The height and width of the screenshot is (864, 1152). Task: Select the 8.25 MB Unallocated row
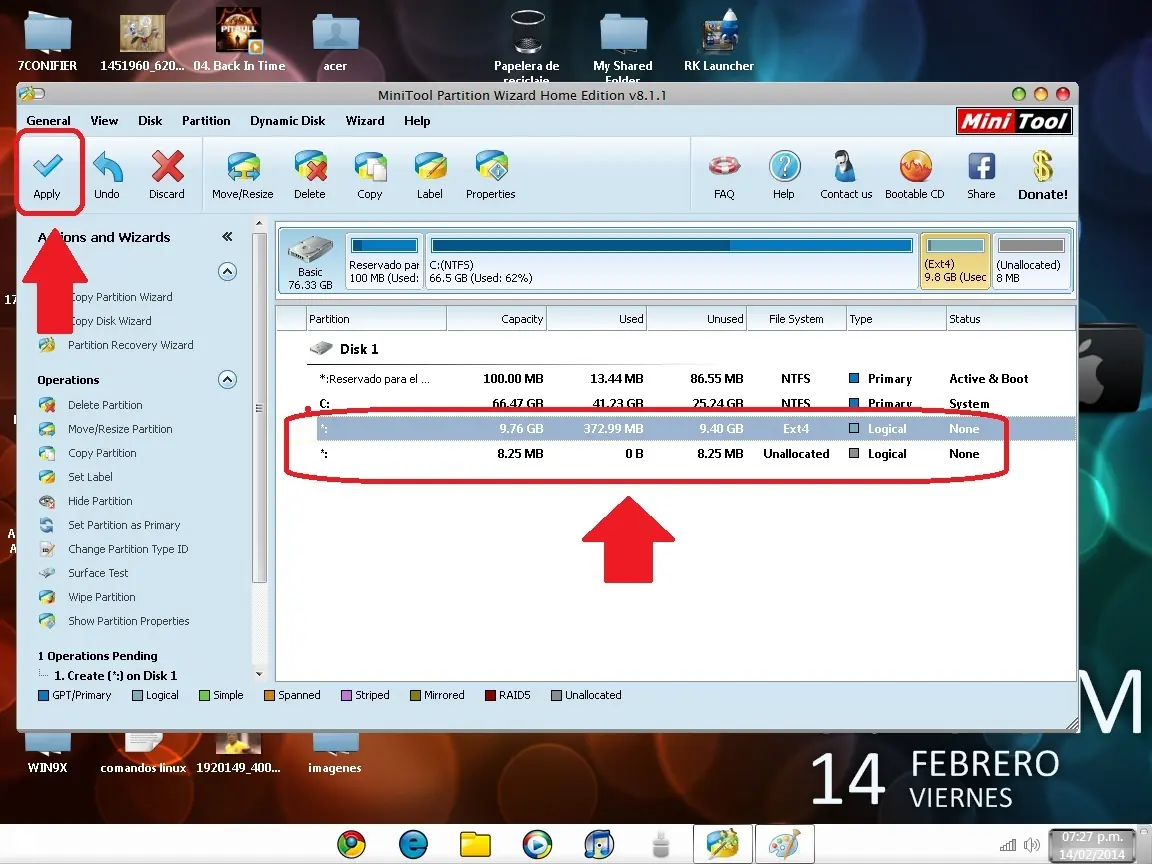(696, 454)
